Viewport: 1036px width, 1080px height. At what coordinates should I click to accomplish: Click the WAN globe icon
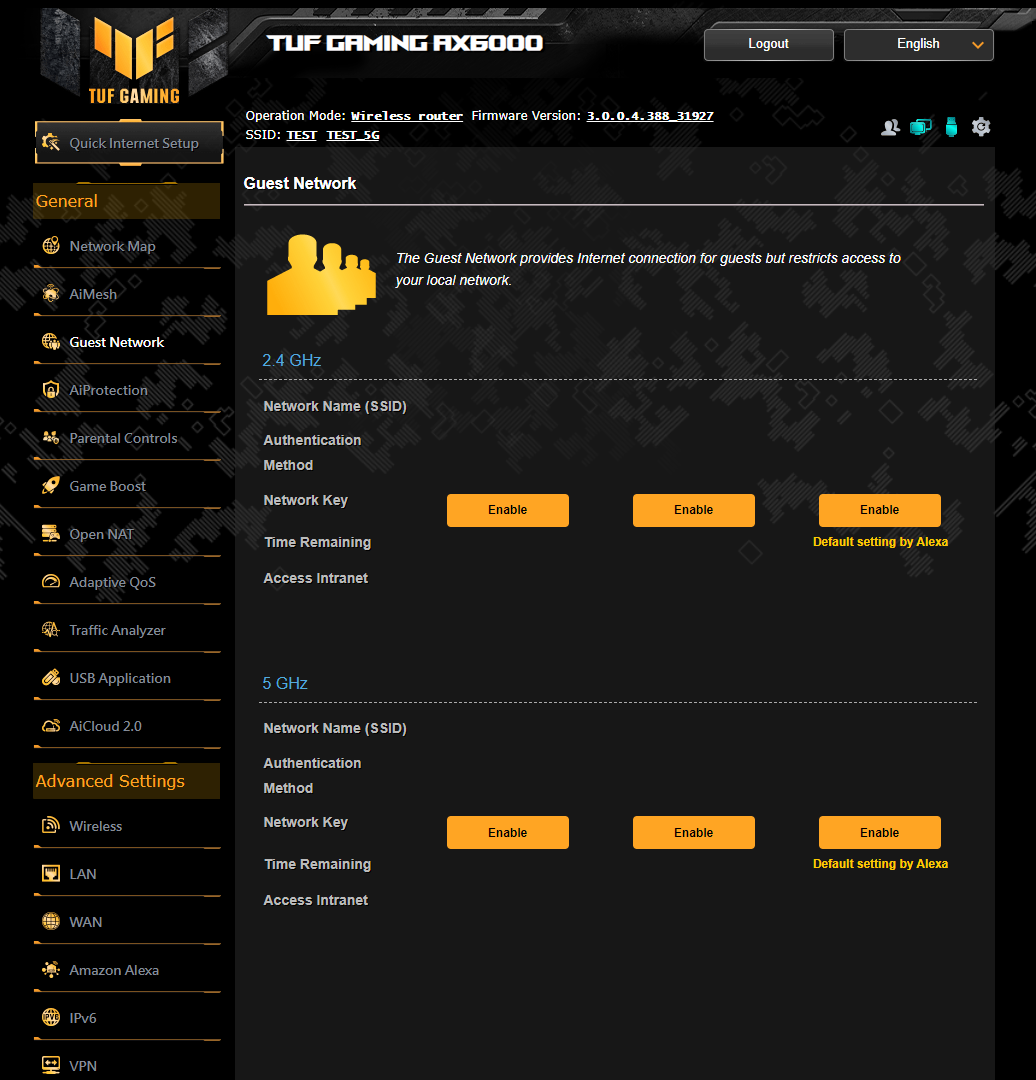point(51,922)
